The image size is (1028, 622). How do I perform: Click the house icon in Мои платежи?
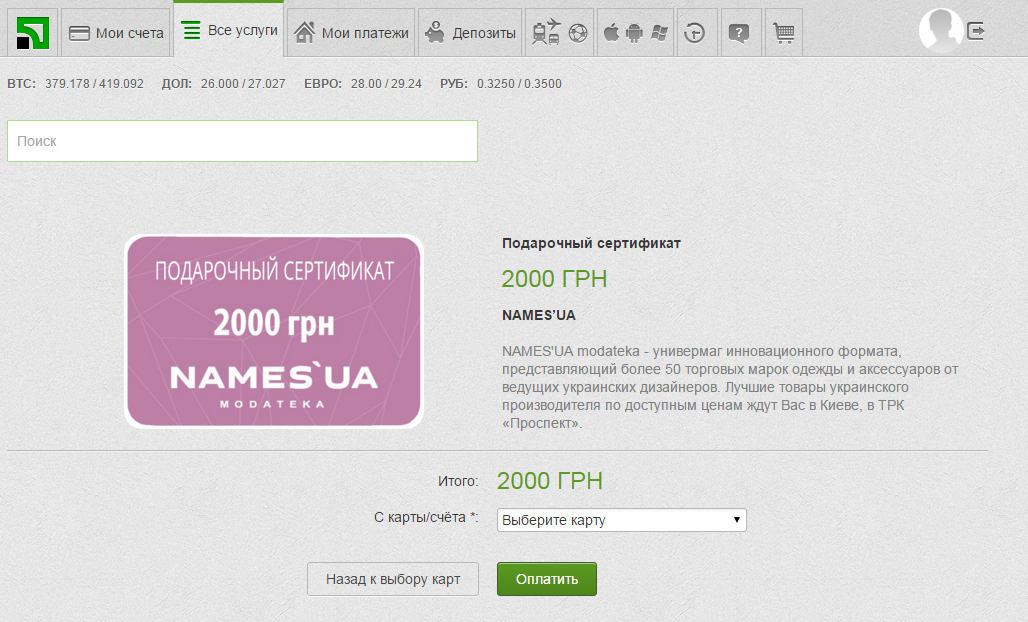(x=305, y=33)
